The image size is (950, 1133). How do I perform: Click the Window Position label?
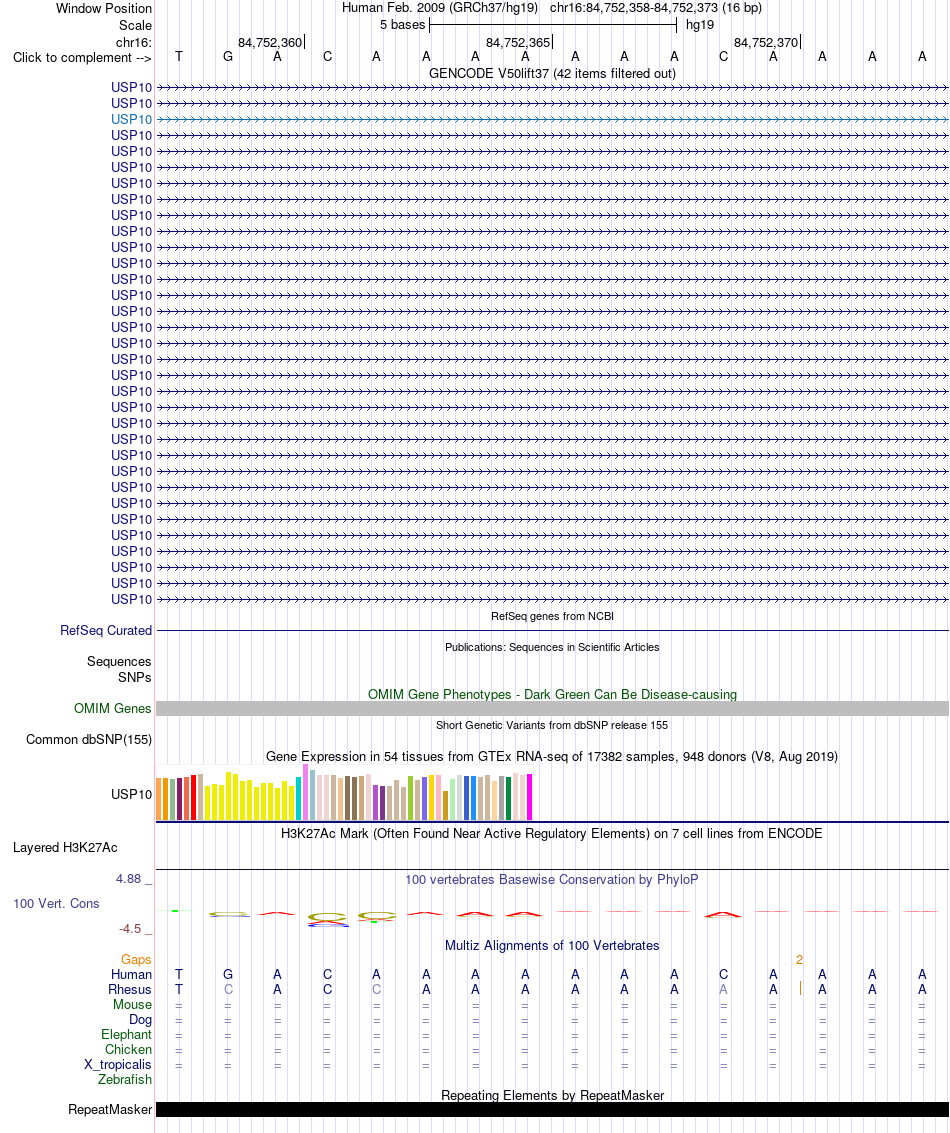(x=104, y=9)
